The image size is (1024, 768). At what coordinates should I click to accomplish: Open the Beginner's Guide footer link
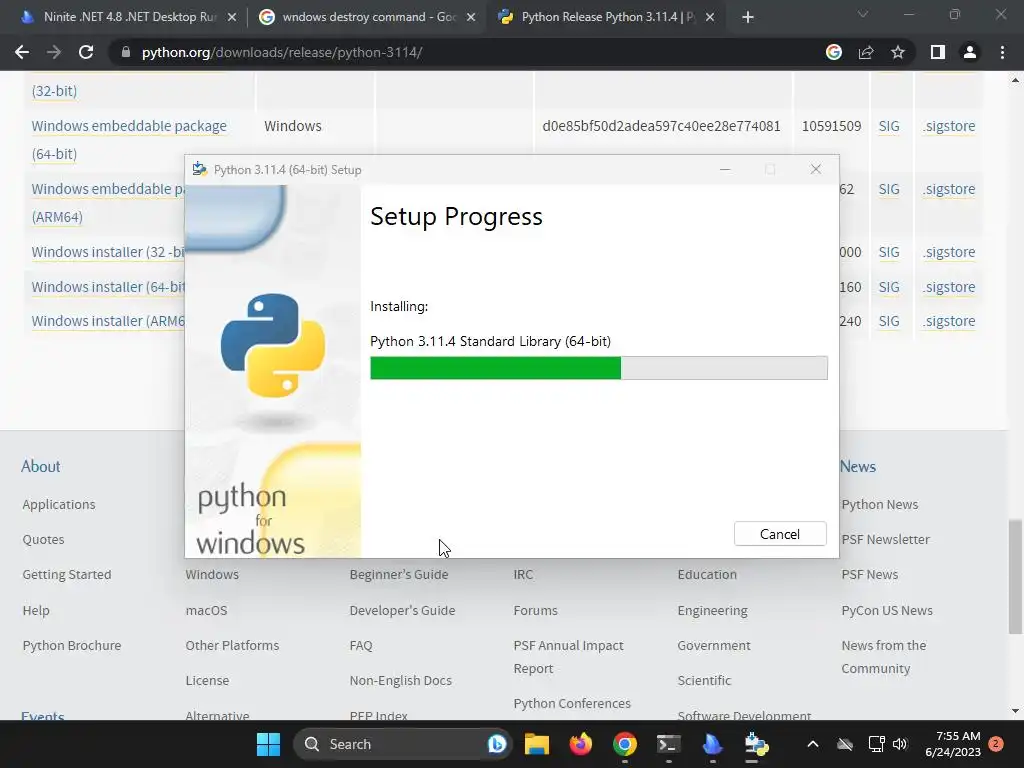pos(399,575)
